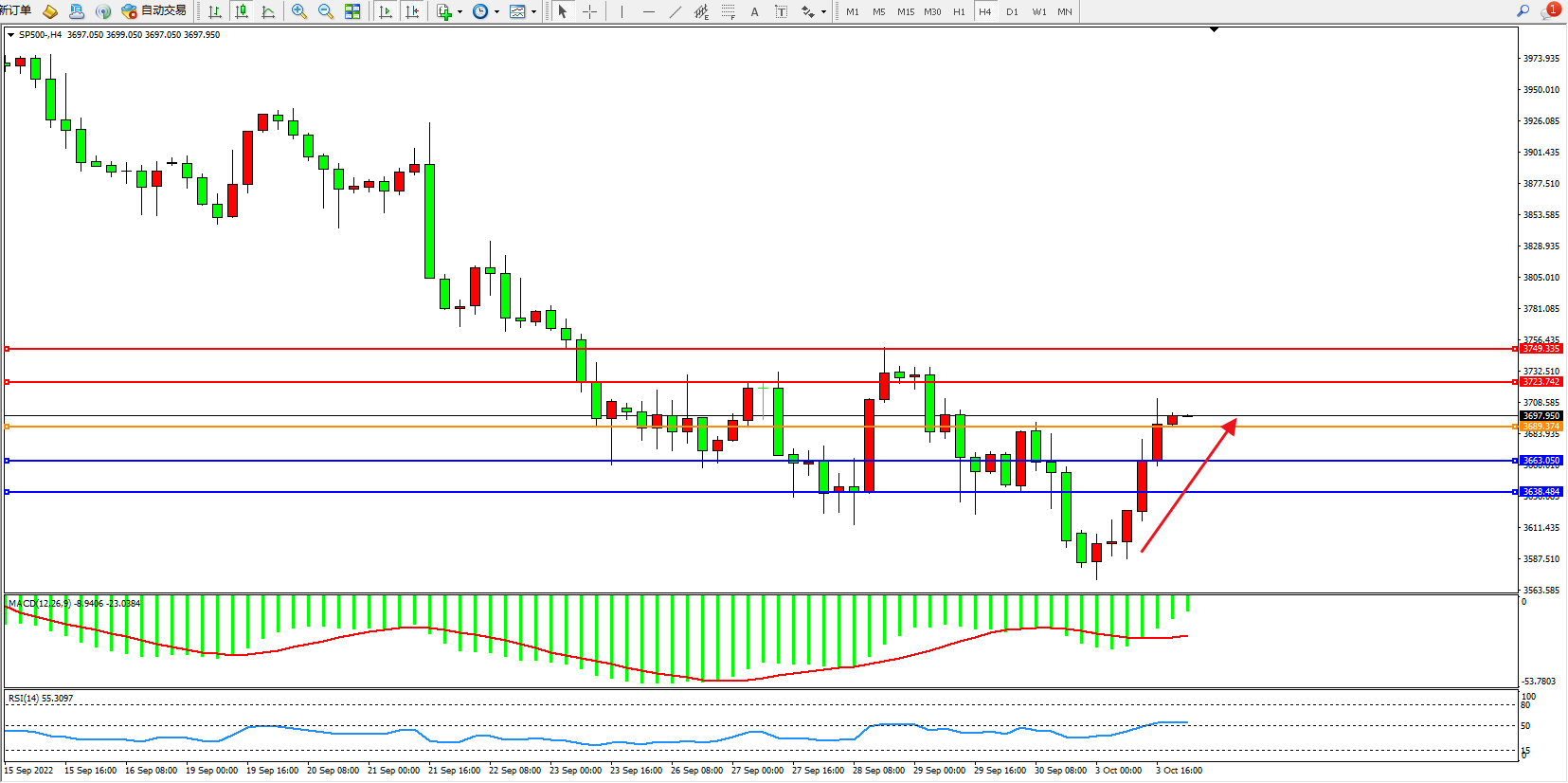This screenshot has height=783, width=1568.
Task: Switch to the D1 timeframe
Action: click(1012, 11)
